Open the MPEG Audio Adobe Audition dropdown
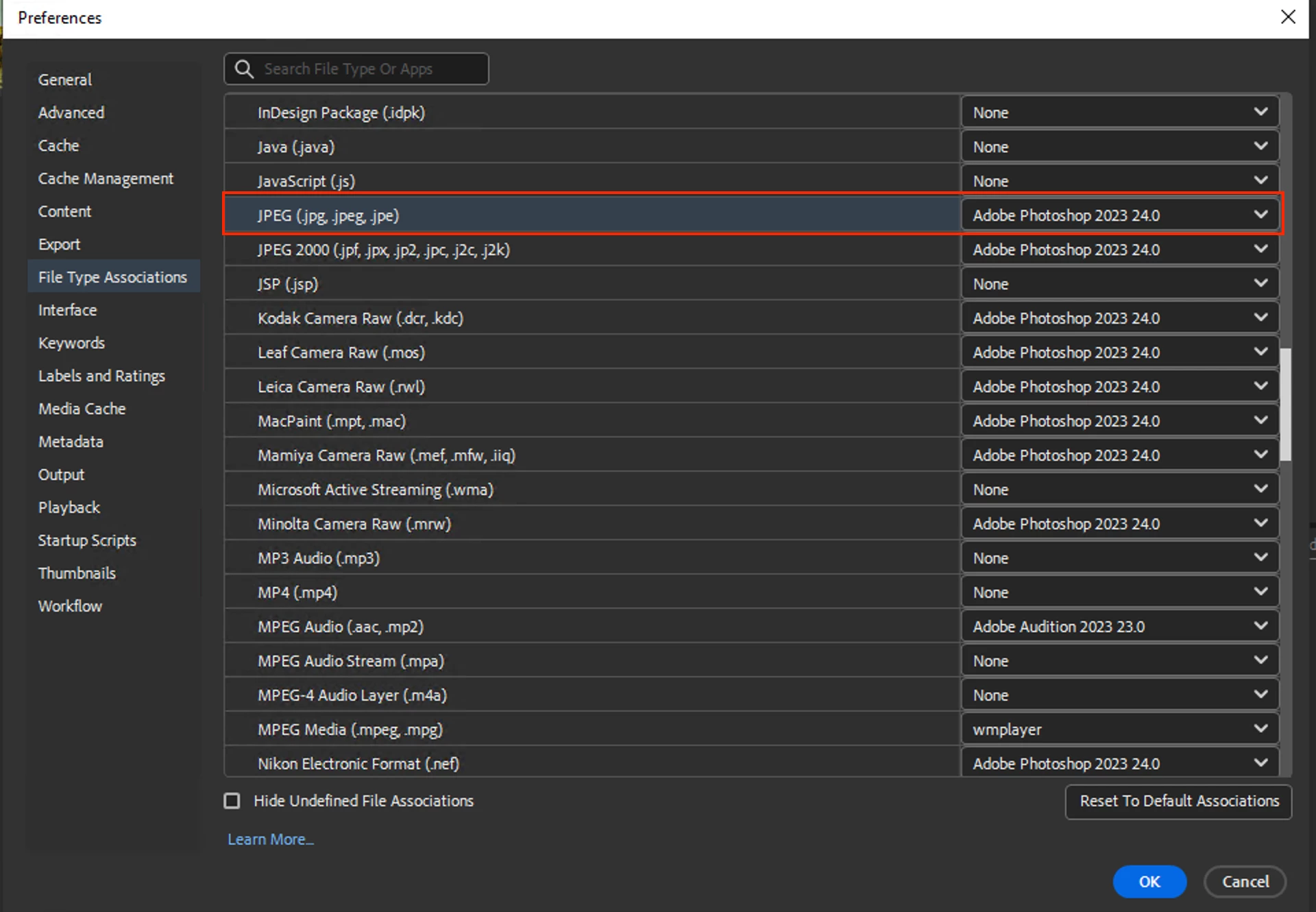The height and width of the screenshot is (912, 1316). [x=1120, y=627]
